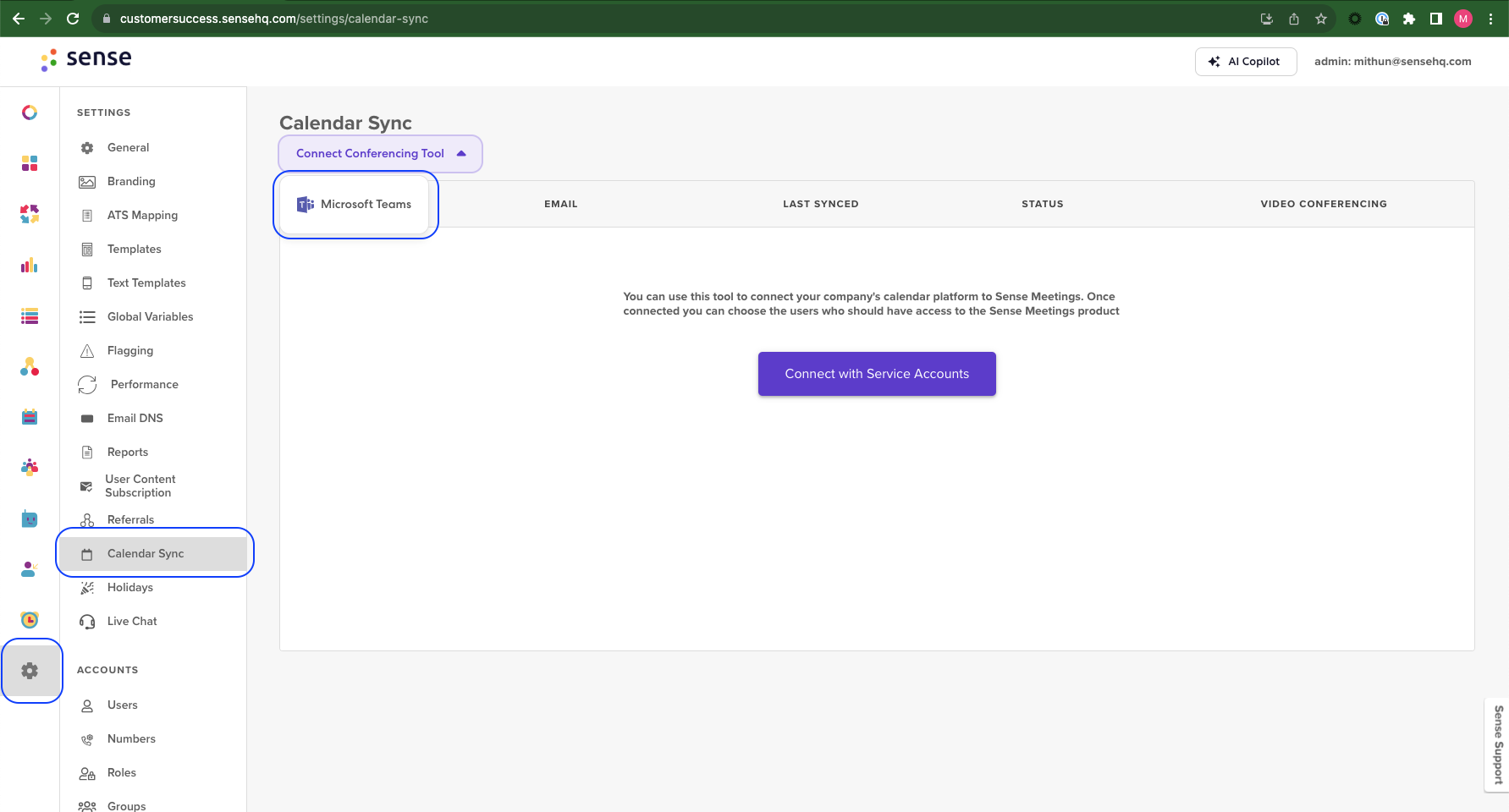Click the EMAIL column header

click(560, 204)
